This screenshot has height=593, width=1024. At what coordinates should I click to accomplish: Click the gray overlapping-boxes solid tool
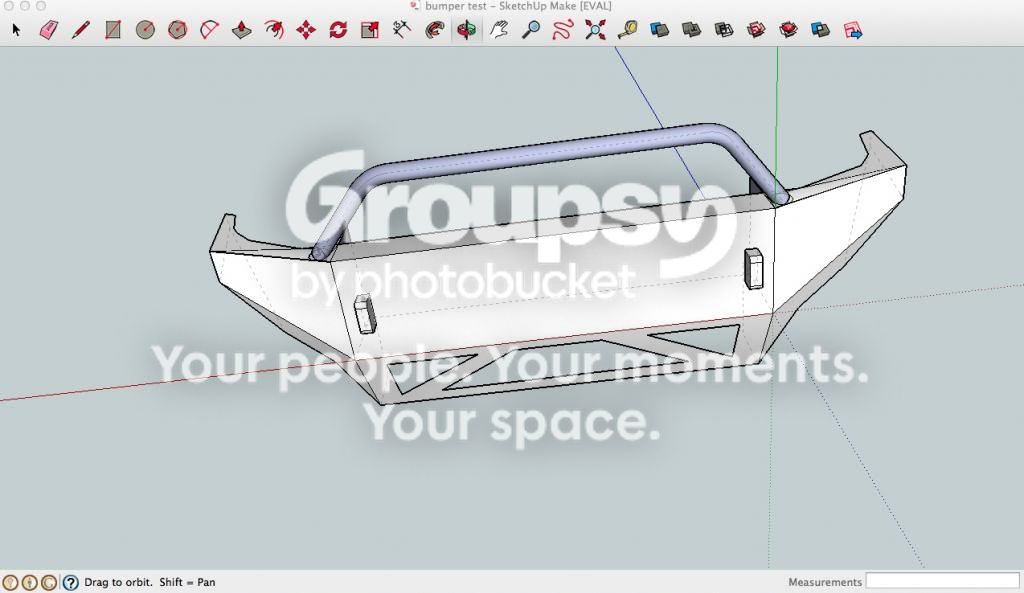692,30
